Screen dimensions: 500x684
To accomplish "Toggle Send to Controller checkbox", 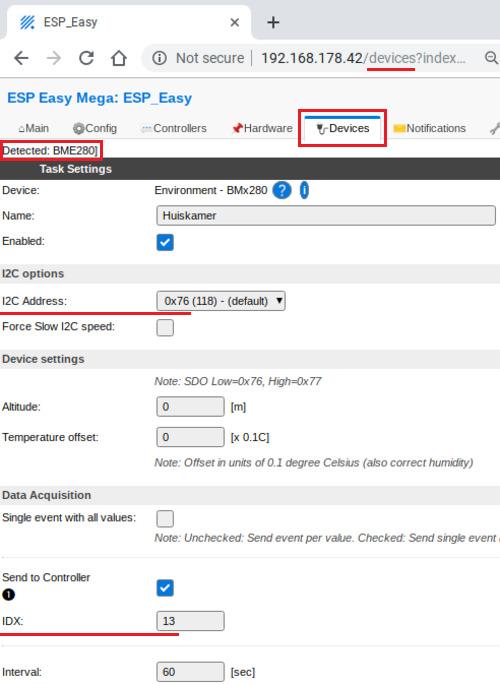I will (165, 588).
